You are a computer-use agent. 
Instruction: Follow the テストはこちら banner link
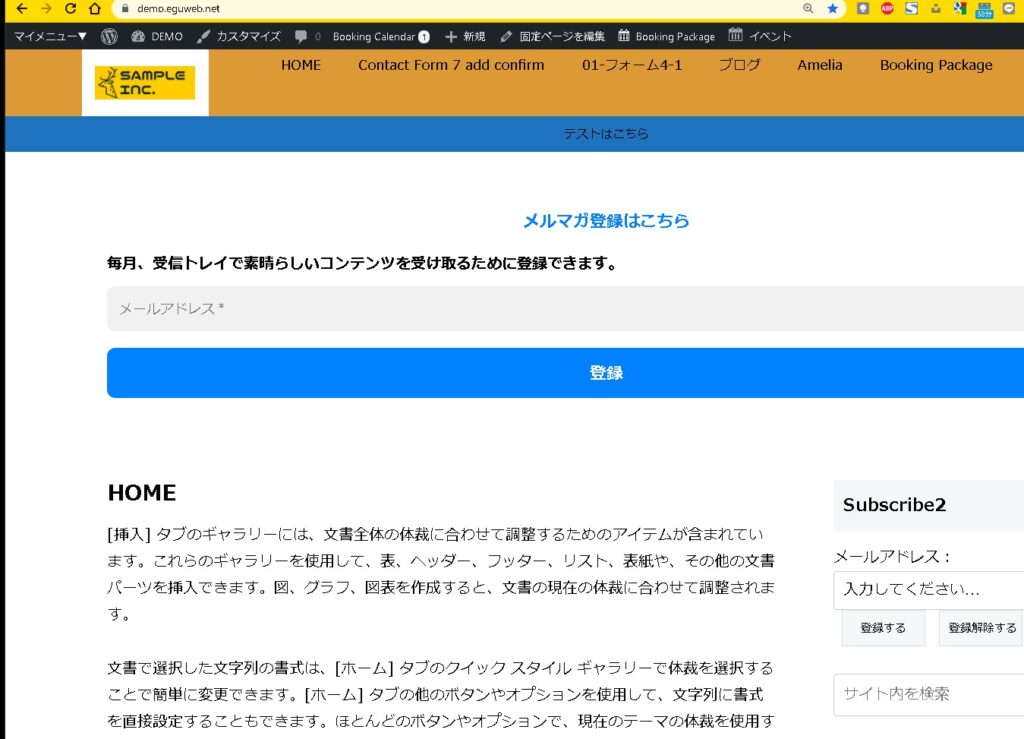606,134
